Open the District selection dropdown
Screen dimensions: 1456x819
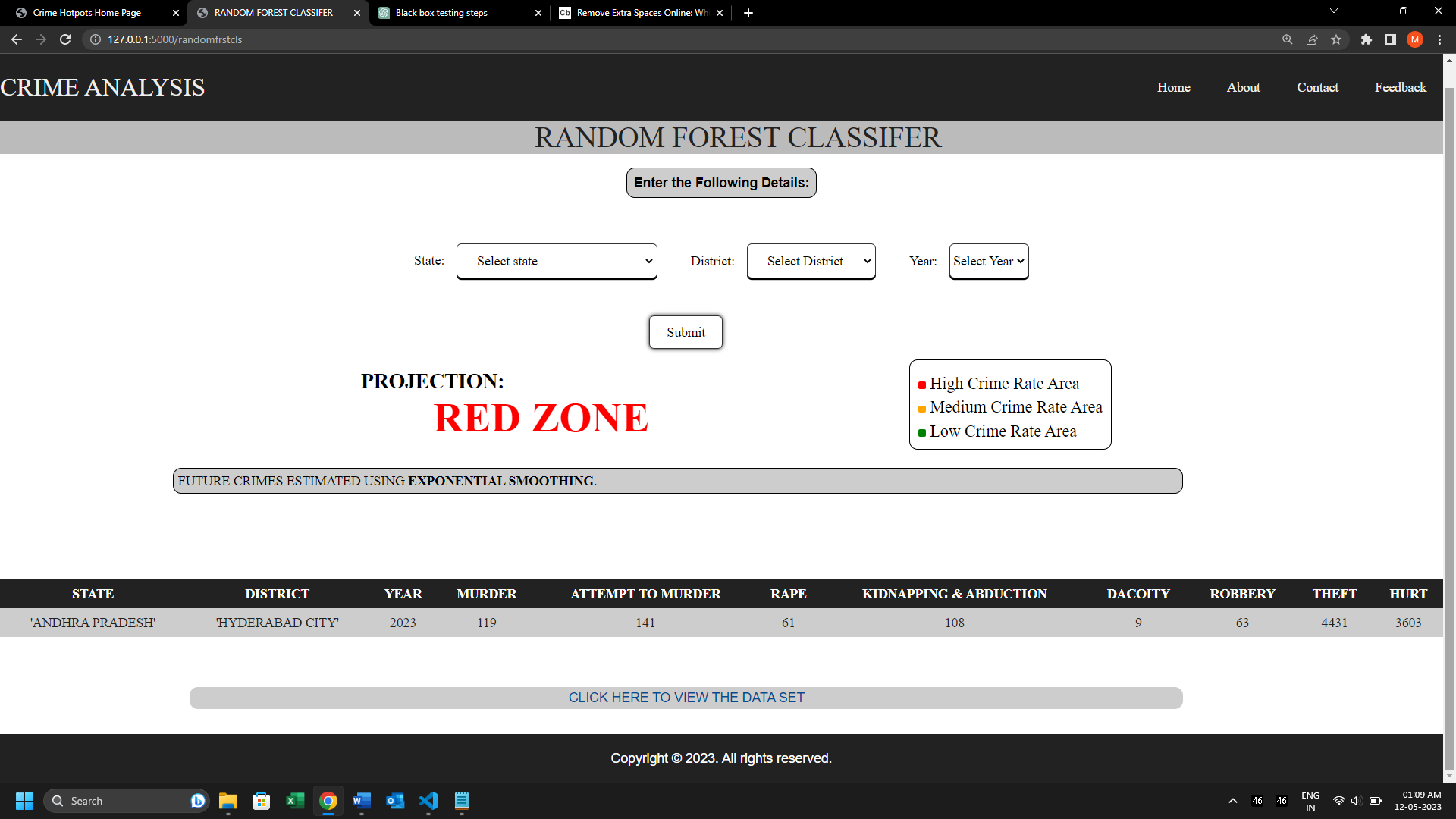pyautogui.click(x=811, y=261)
